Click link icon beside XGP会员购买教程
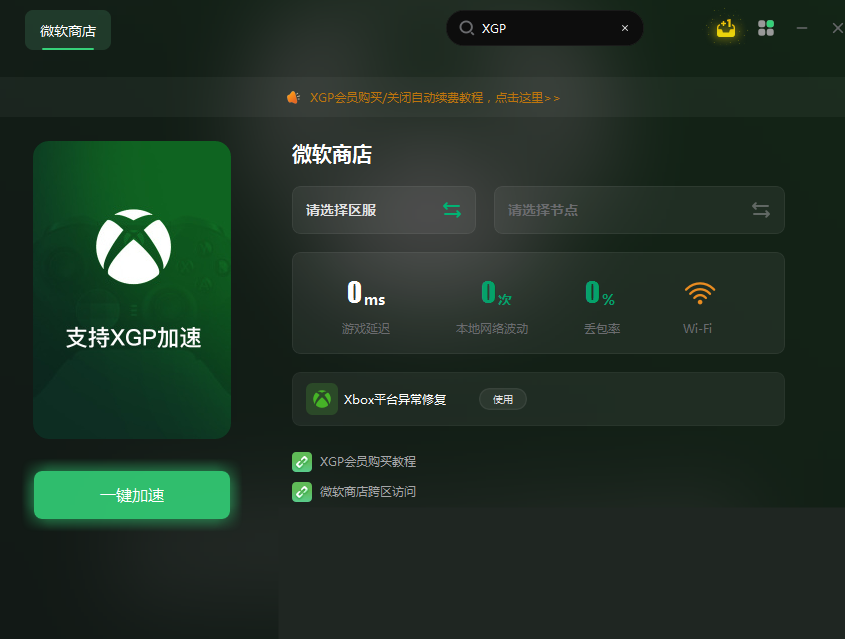 coord(302,462)
